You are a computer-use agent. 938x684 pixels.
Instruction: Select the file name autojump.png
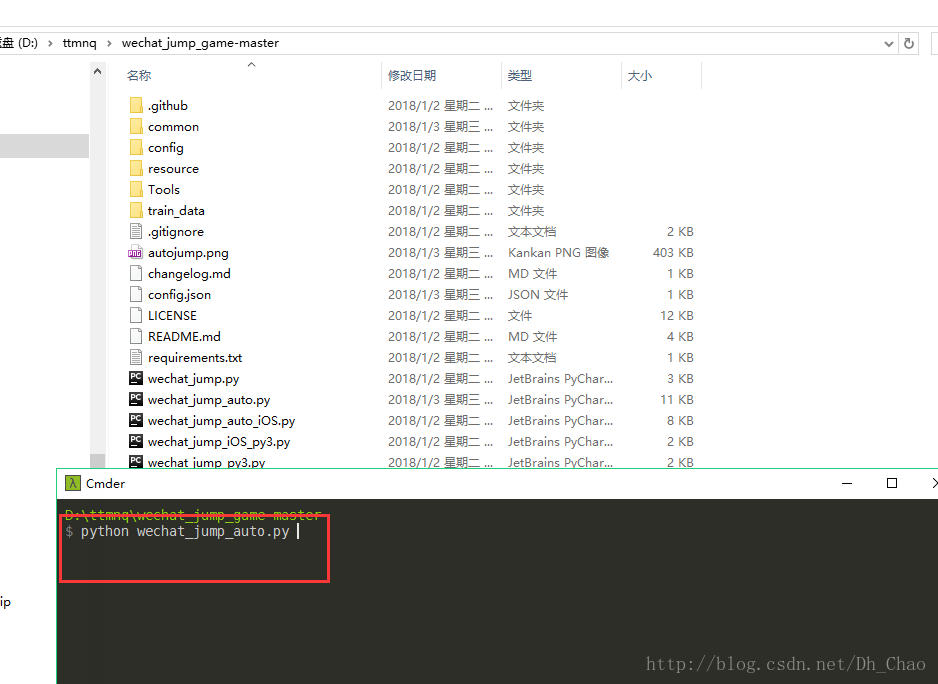pyautogui.click(x=188, y=253)
